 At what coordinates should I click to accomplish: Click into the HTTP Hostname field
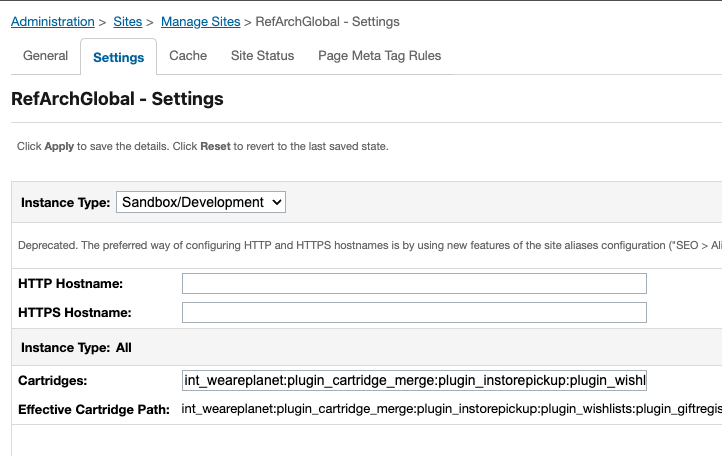coord(414,284)
